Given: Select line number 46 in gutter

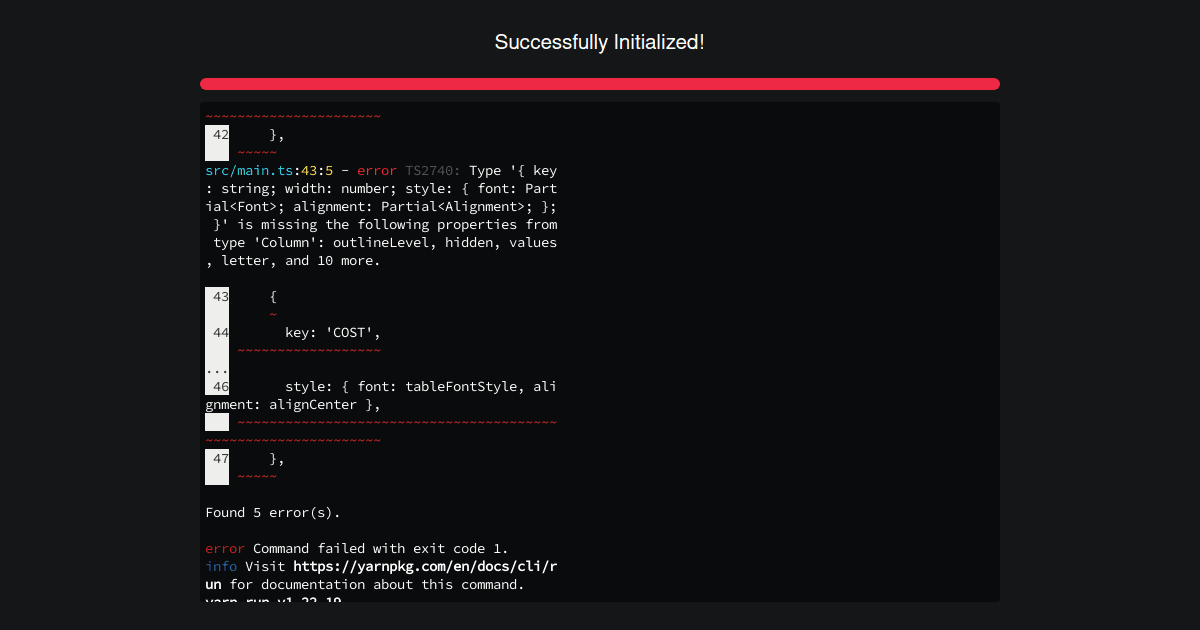Looking at the screenshot, I should point(220,387).
